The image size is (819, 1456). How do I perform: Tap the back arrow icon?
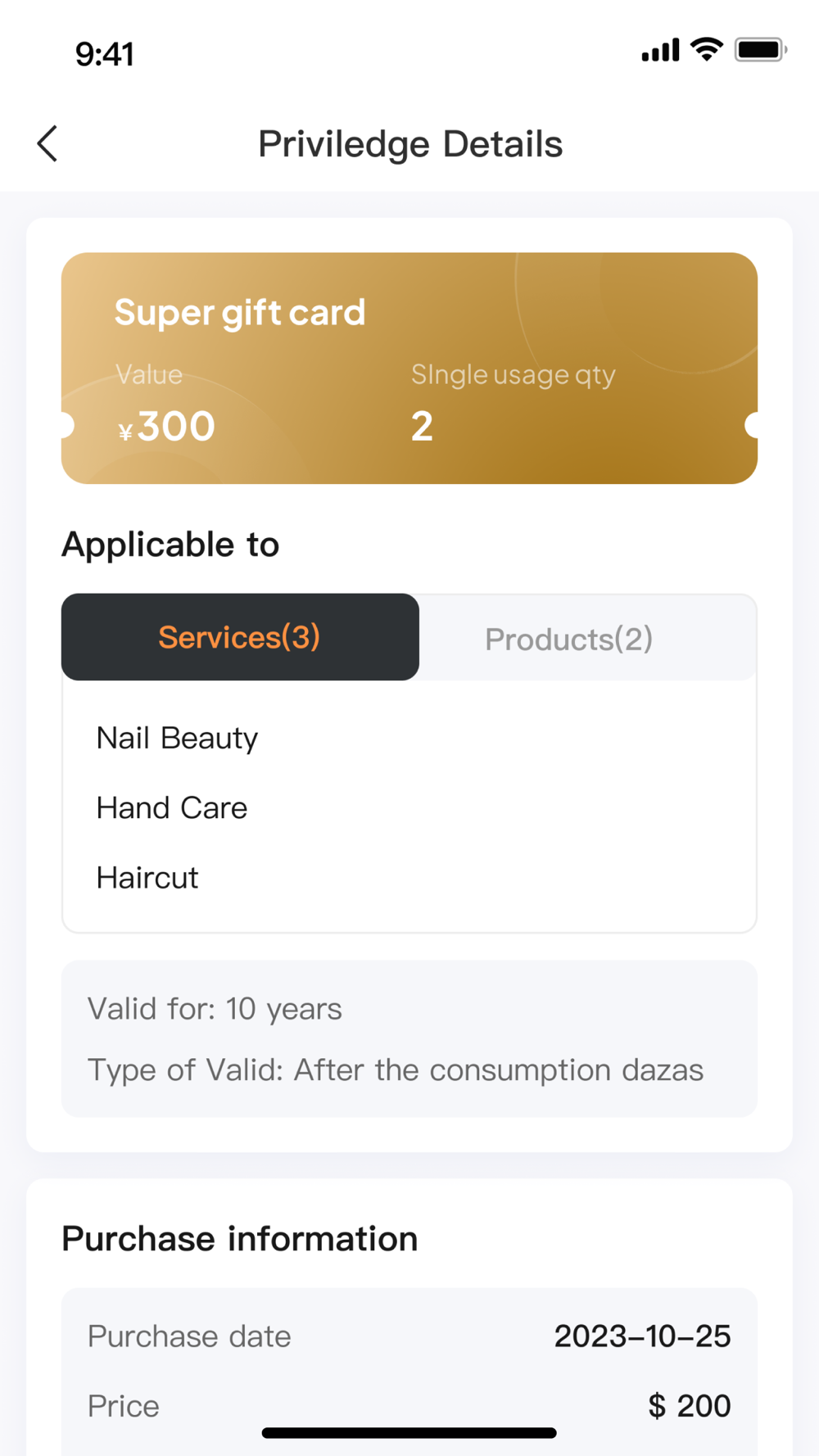pos(48,144)
